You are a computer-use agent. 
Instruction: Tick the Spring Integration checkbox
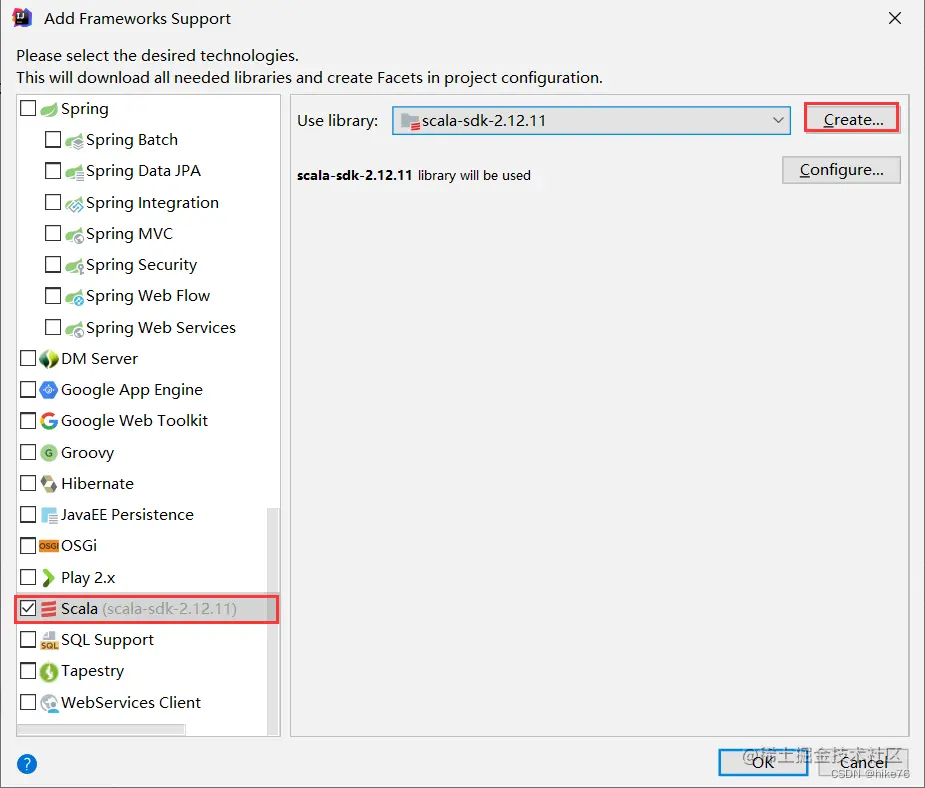click(x=53, y=202)
